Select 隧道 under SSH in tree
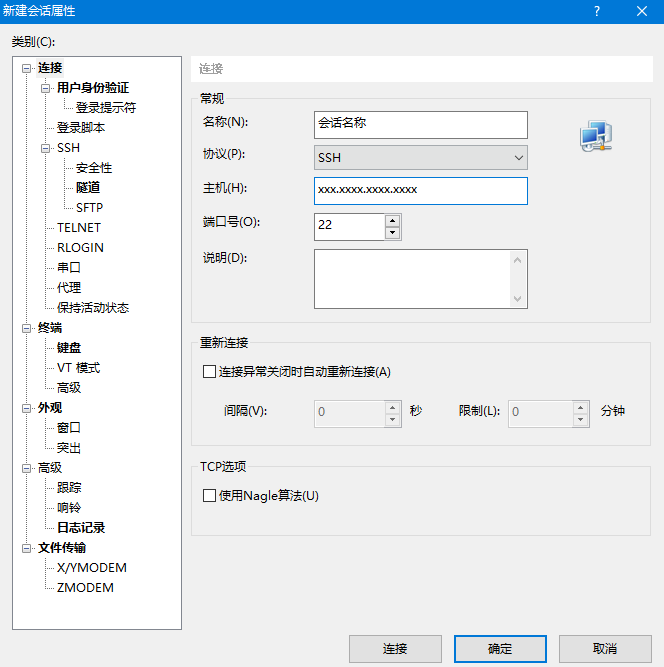Image resolution: width=664 pixels, height=667 pixels. tap(88, 188)
